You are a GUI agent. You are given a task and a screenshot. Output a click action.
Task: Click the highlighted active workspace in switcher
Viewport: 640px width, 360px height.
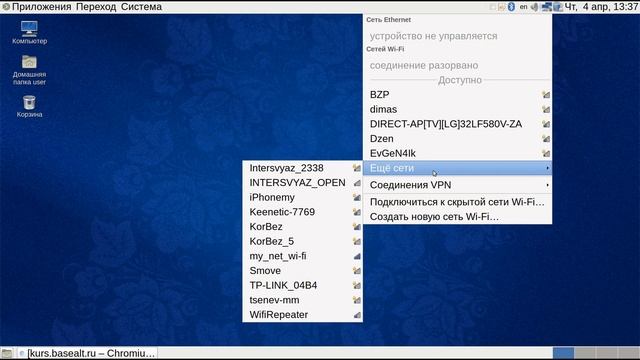[564, 353]
